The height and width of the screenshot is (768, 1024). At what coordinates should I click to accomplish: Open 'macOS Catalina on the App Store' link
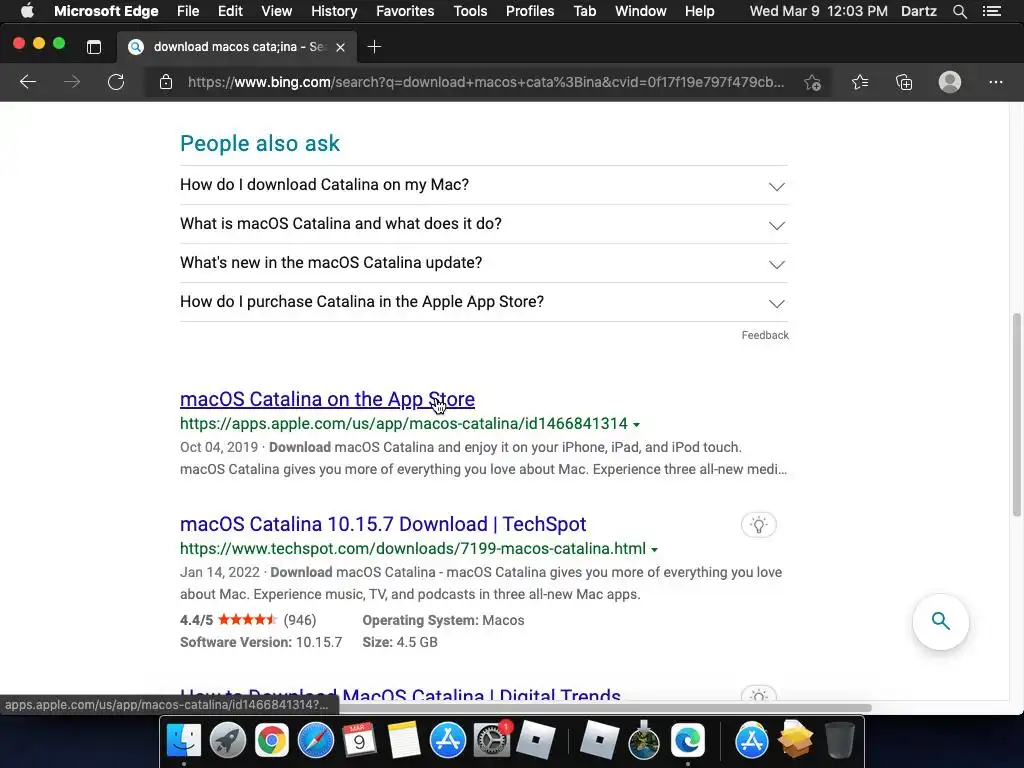pyautogui.click(x=327, y=399)
